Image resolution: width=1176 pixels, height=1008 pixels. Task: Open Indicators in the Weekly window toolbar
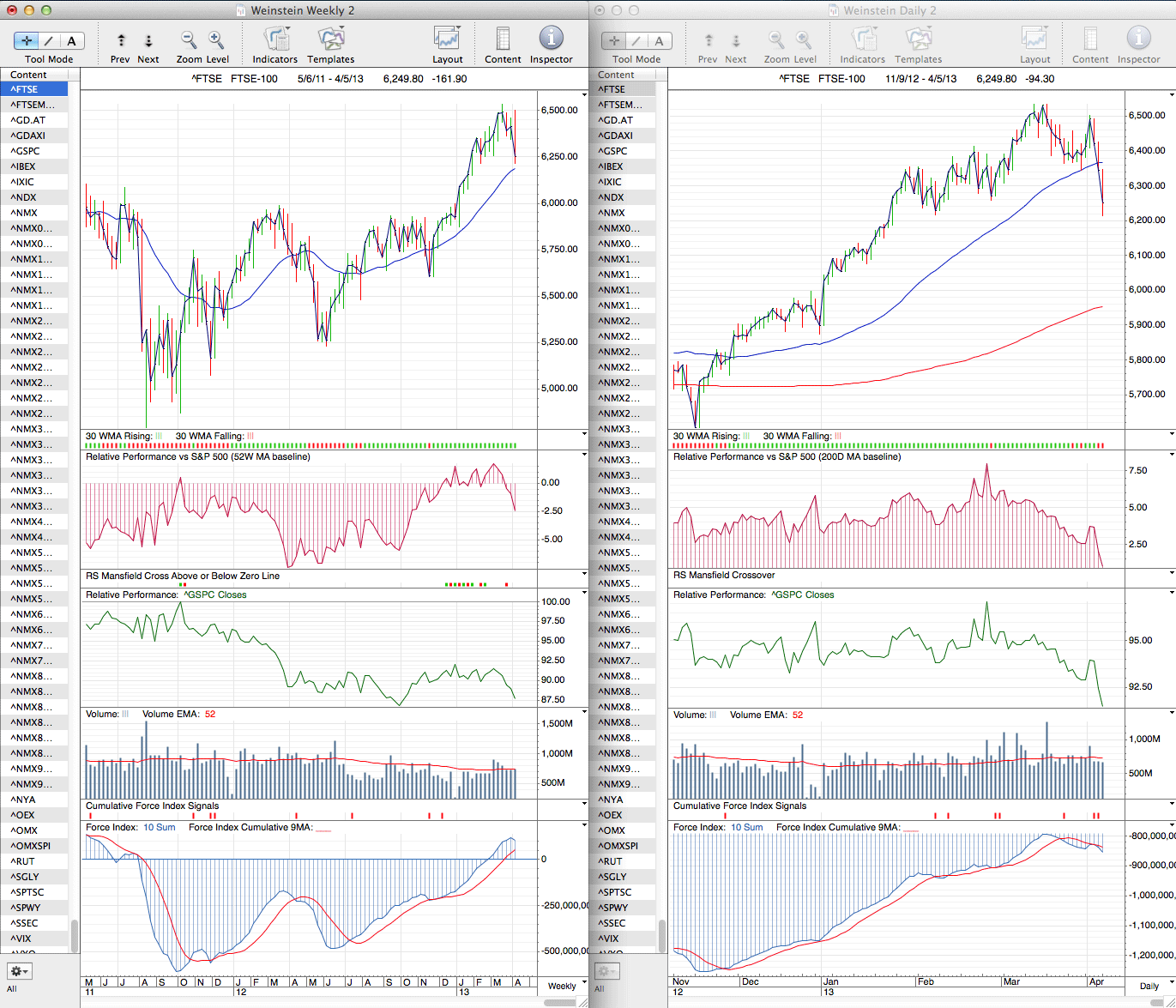click(275, 39)
